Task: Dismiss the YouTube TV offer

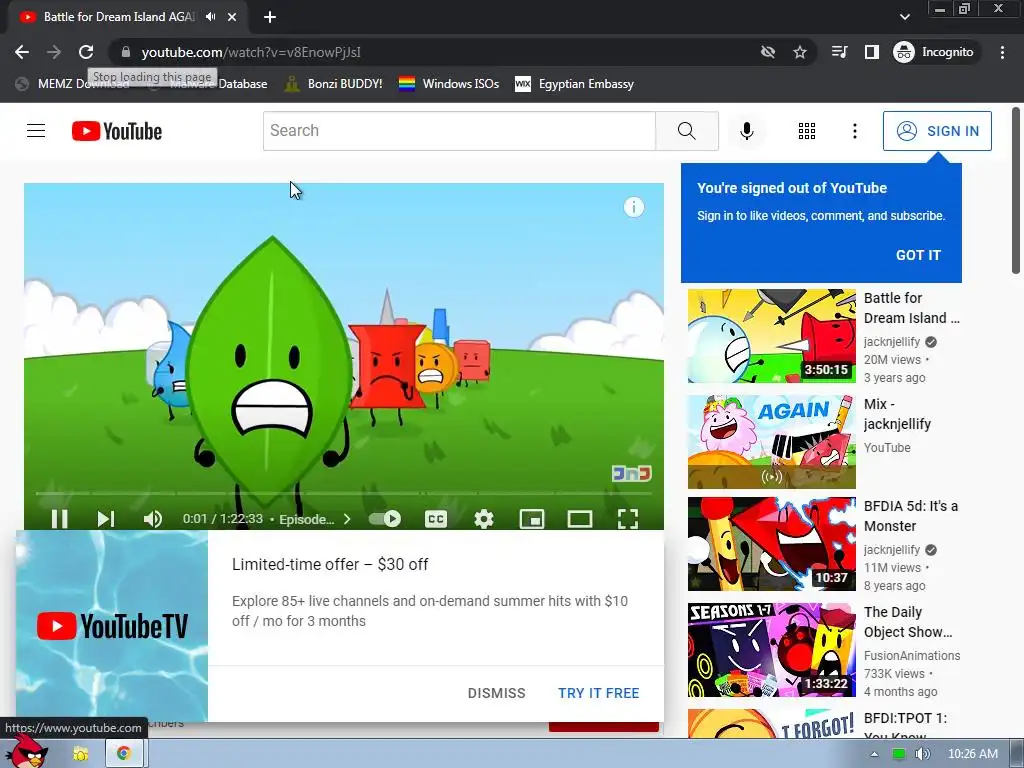Action: [x=496, y=693]
